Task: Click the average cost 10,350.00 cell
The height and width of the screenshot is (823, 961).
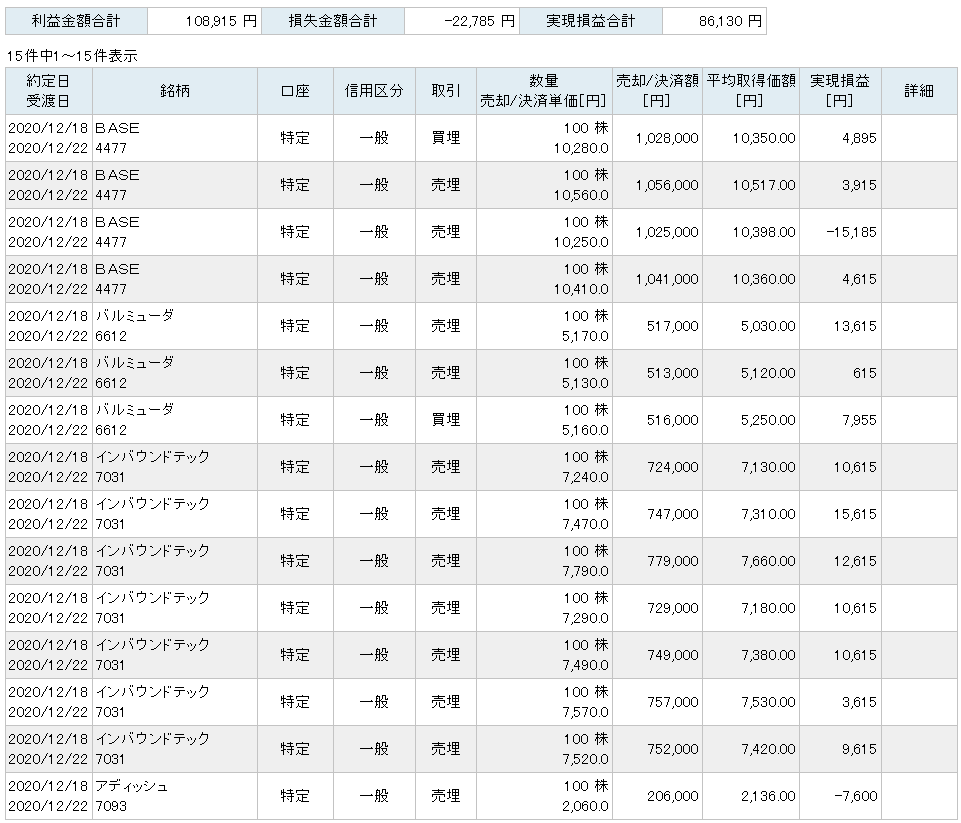Action: 751,138
